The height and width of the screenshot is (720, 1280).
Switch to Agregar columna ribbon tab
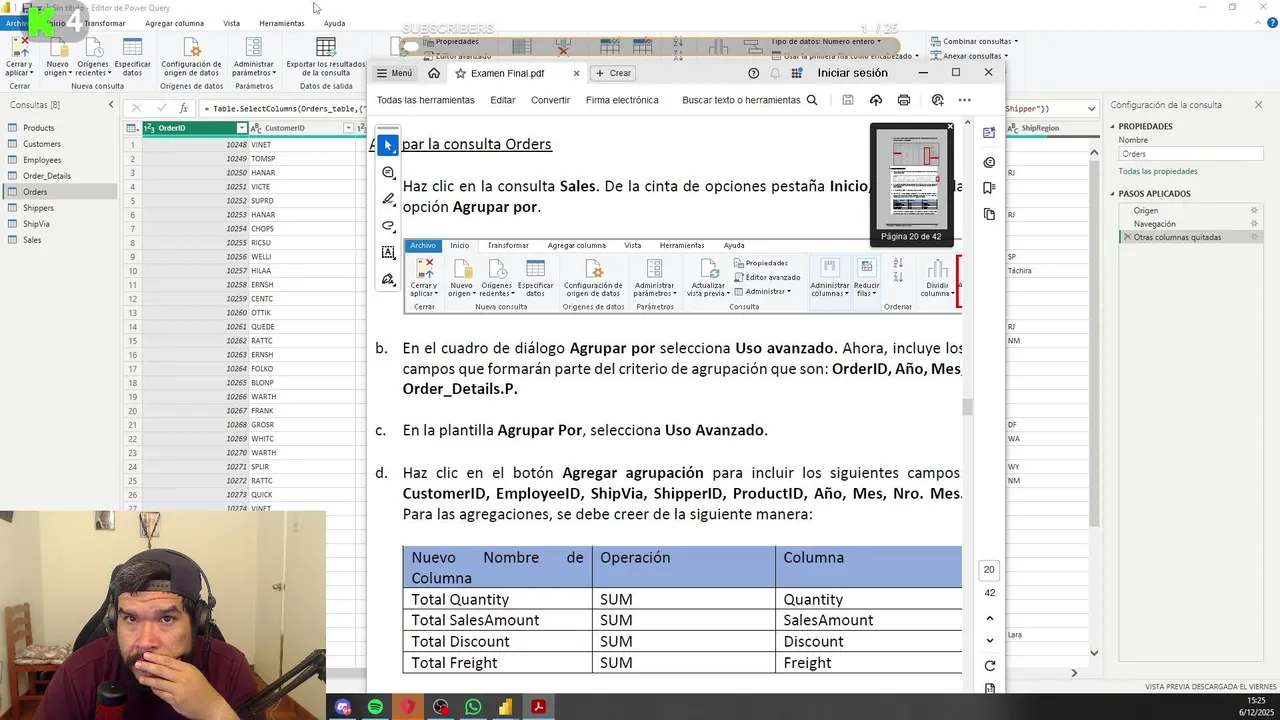pos(174,23)
